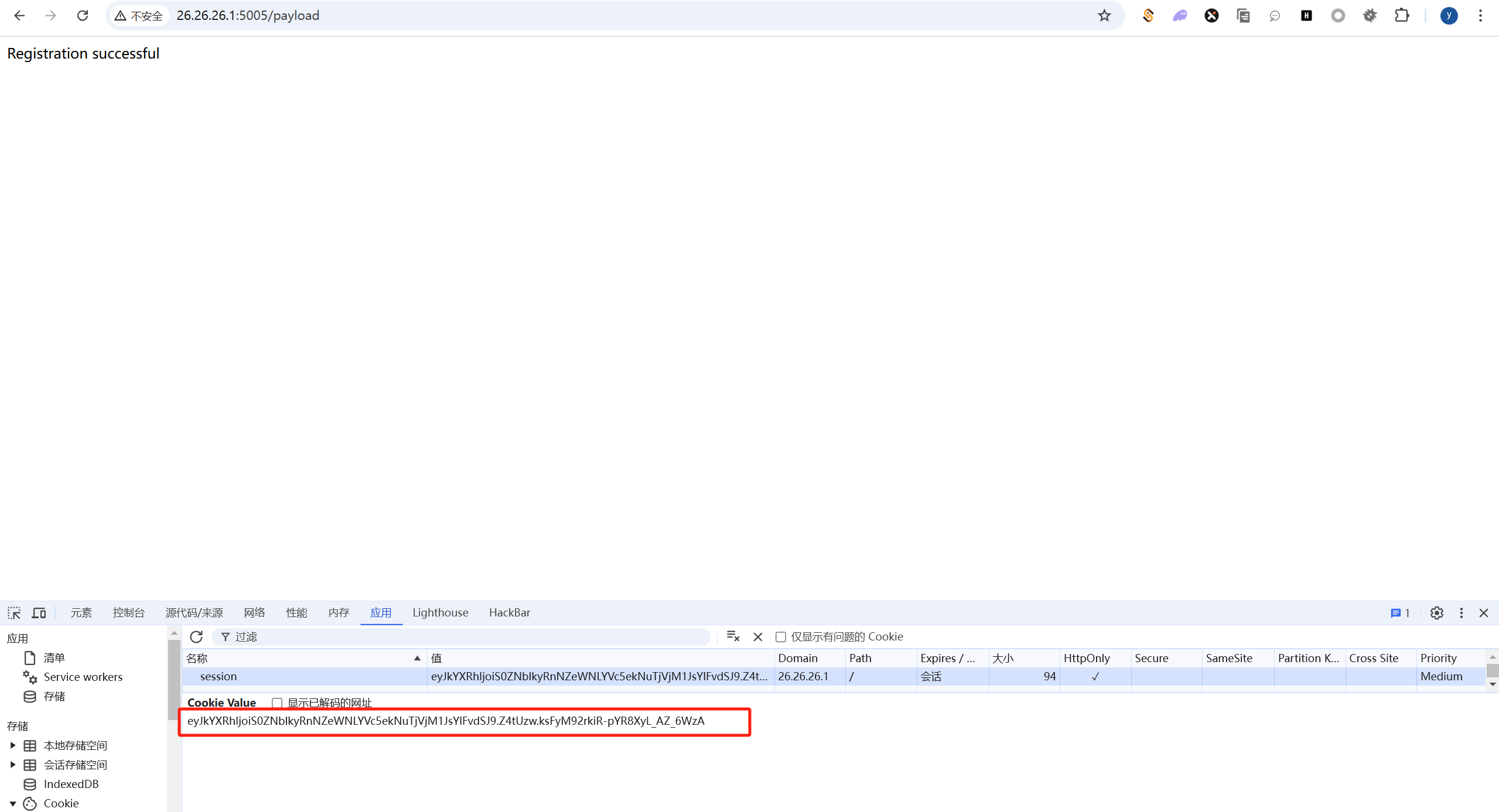The image size is (1499, 812).
Task: Expand the session storage tree item
Action: point(13,765)
